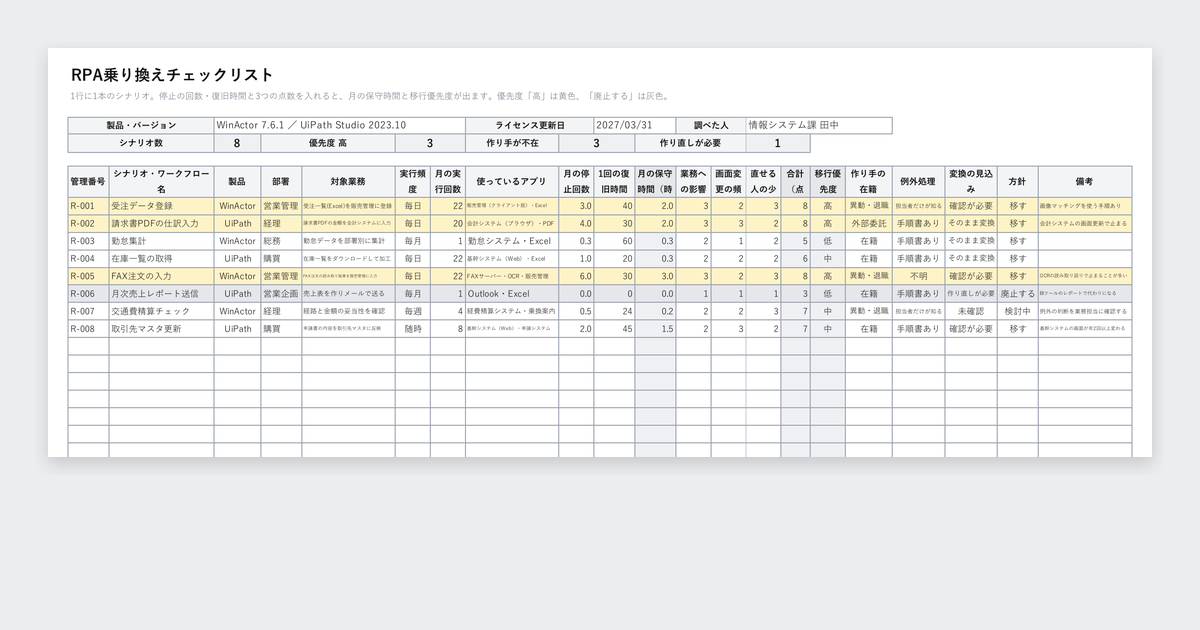Edit the '情報システム課 田中' field
Viewport: 1200px width, 630px height.
coord(819,125)
